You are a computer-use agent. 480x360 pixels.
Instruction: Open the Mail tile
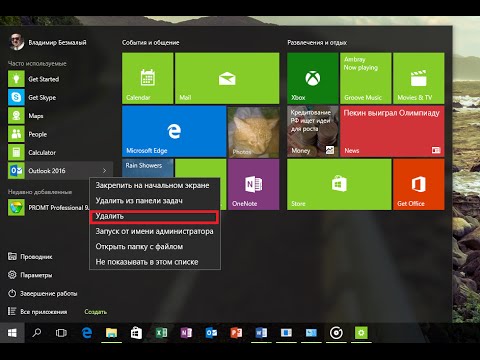pos(227,78)
